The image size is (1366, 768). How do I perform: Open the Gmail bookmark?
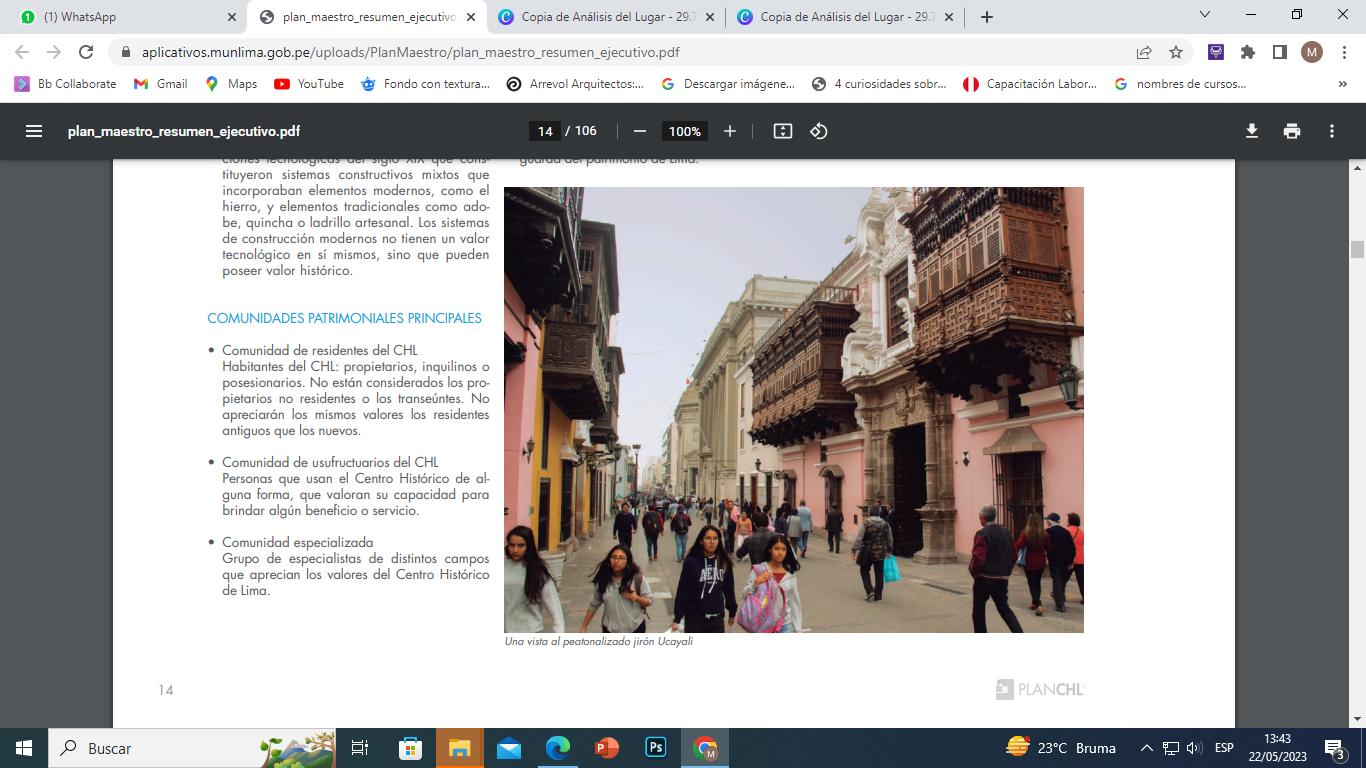pos(161,84)
